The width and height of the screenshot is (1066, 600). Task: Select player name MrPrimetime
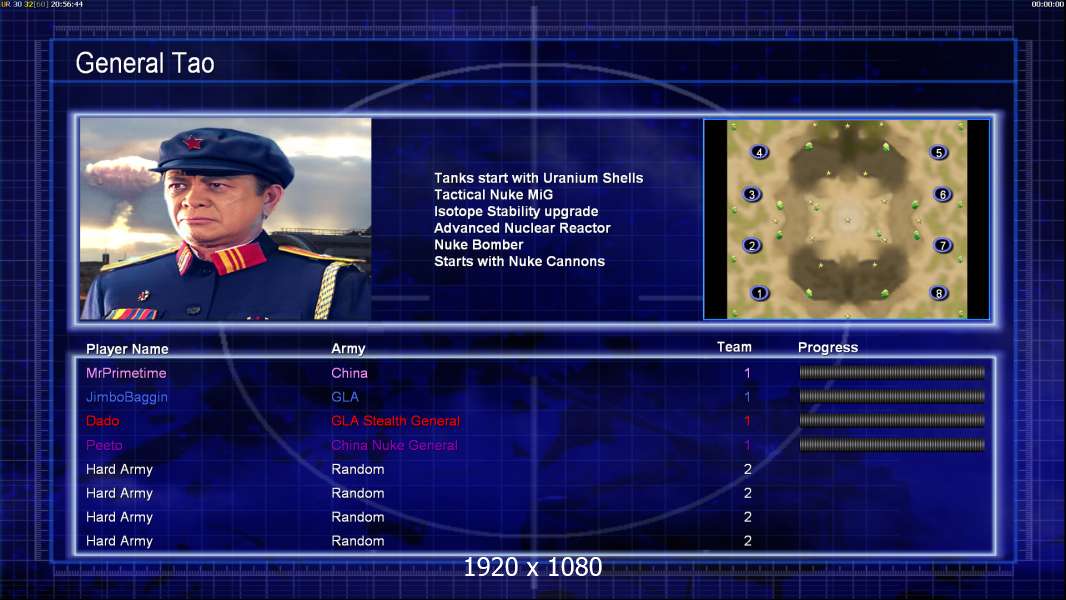tap(126, 373)
